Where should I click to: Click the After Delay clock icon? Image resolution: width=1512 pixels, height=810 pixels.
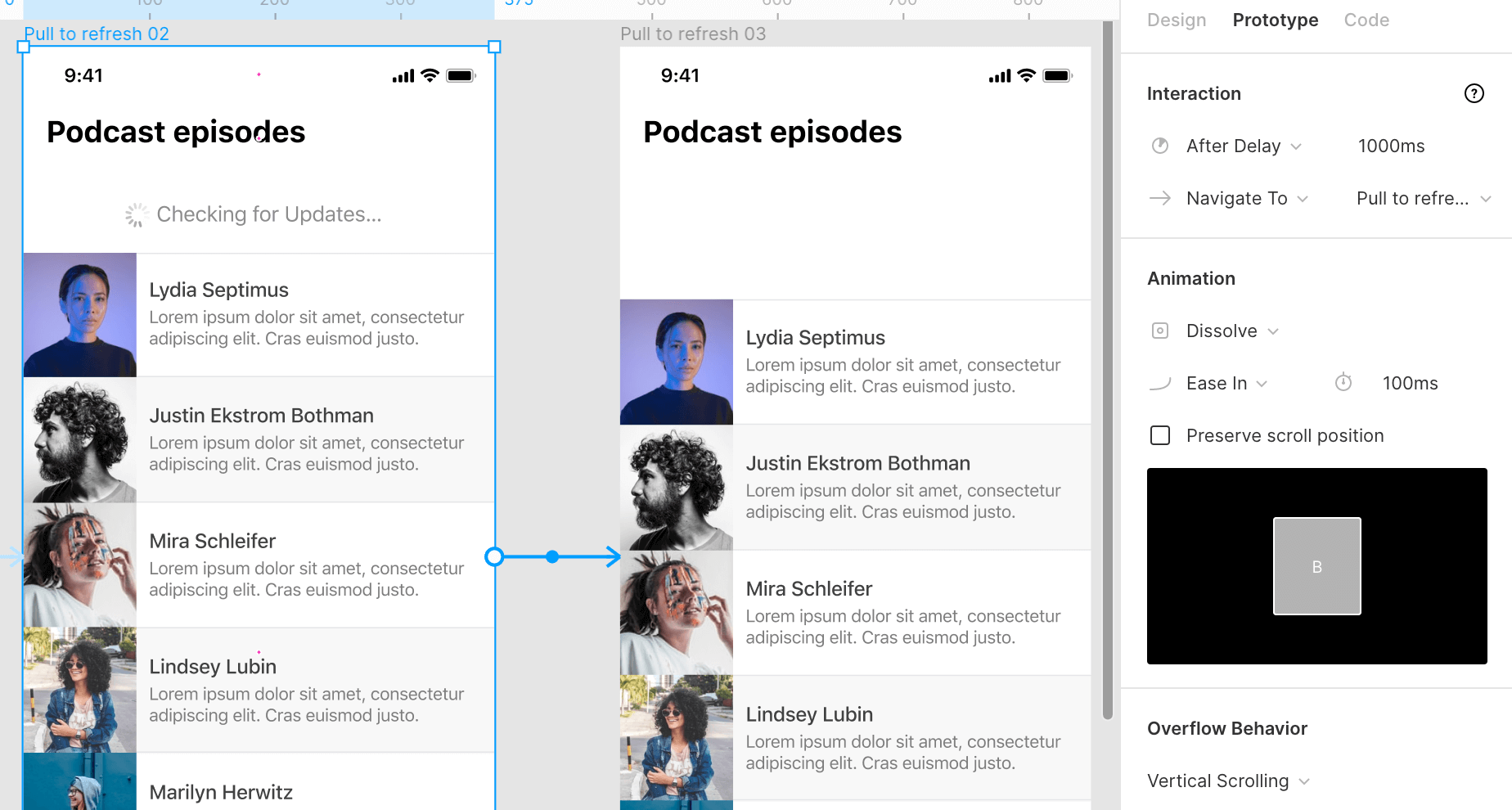(1160, 146)
